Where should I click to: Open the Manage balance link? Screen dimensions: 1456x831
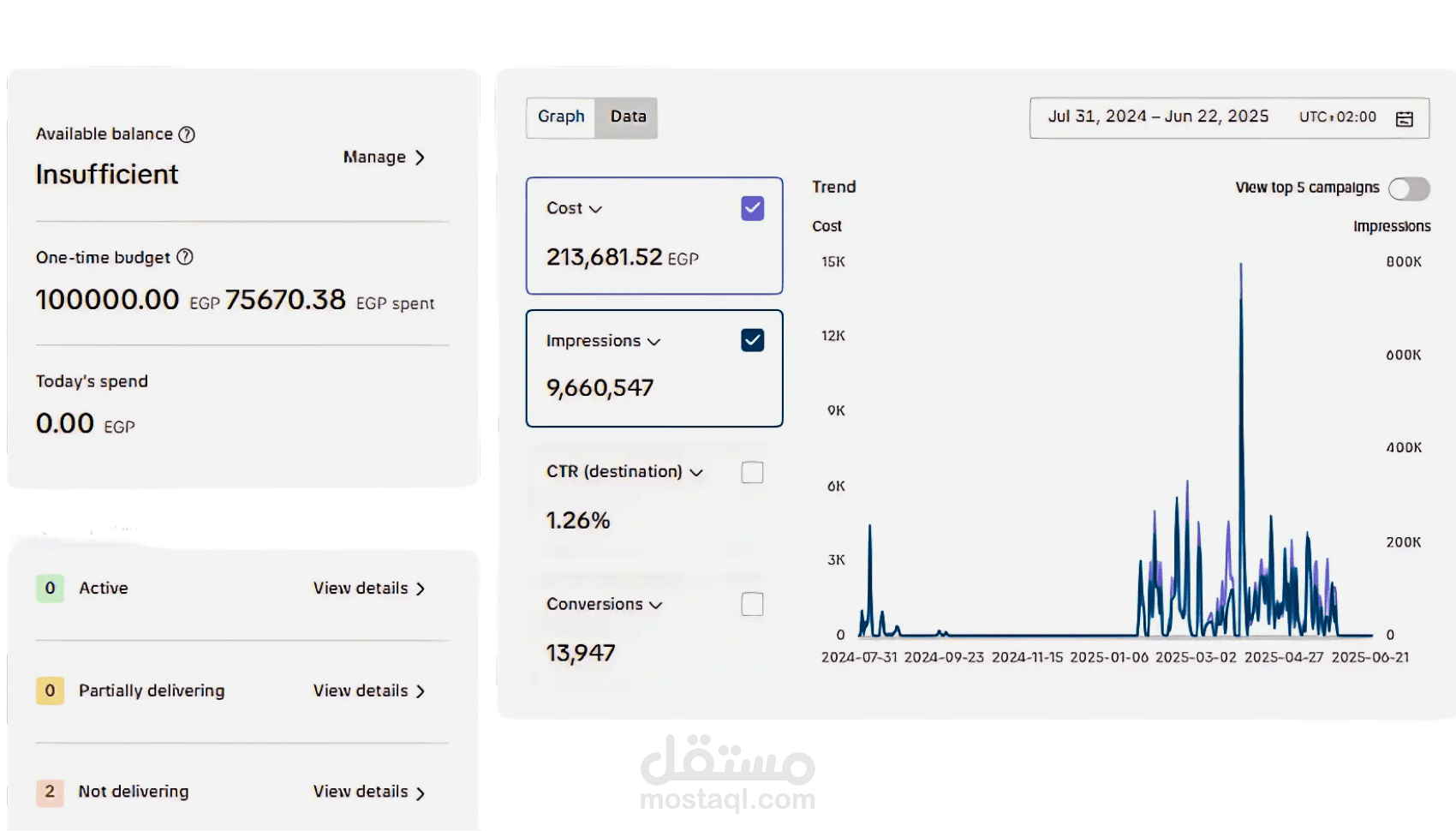[384, 158]
